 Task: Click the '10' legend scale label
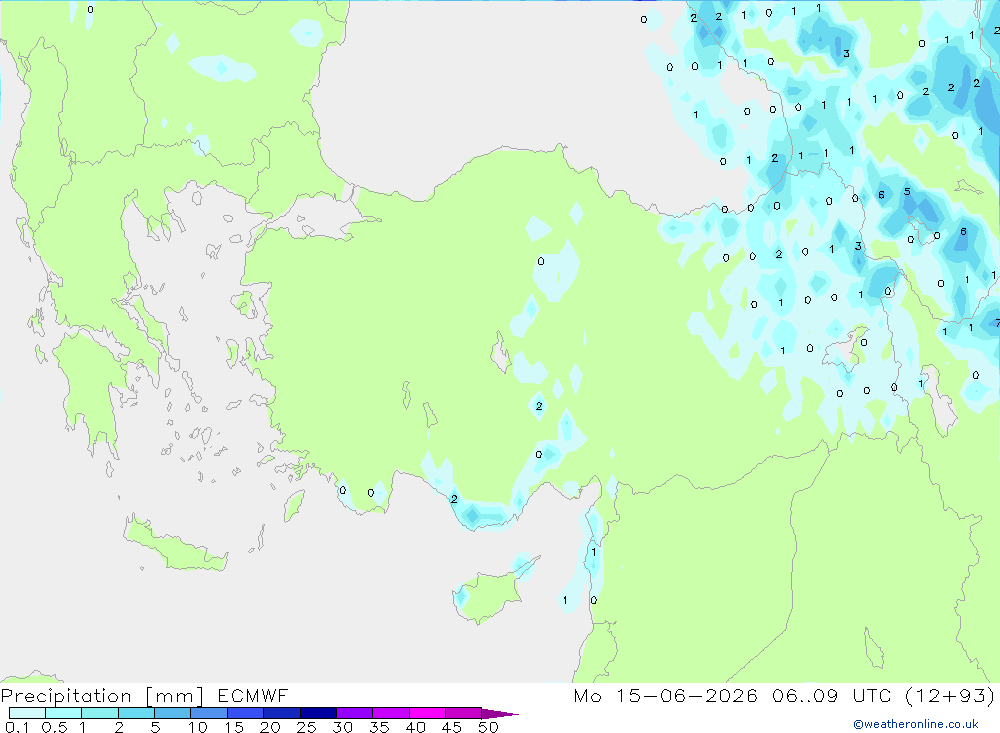[197, 727]
